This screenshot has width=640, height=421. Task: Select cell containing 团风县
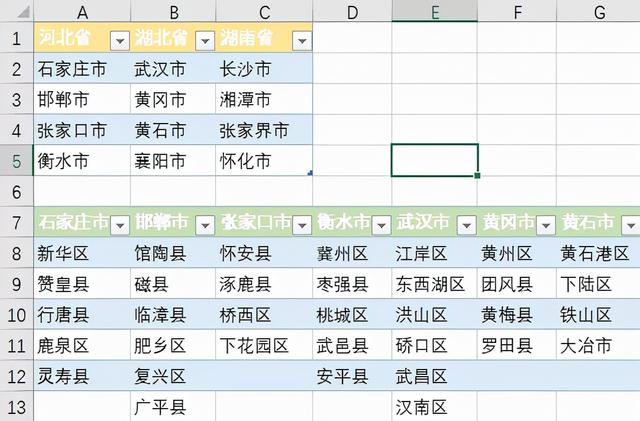pos(517,284)
